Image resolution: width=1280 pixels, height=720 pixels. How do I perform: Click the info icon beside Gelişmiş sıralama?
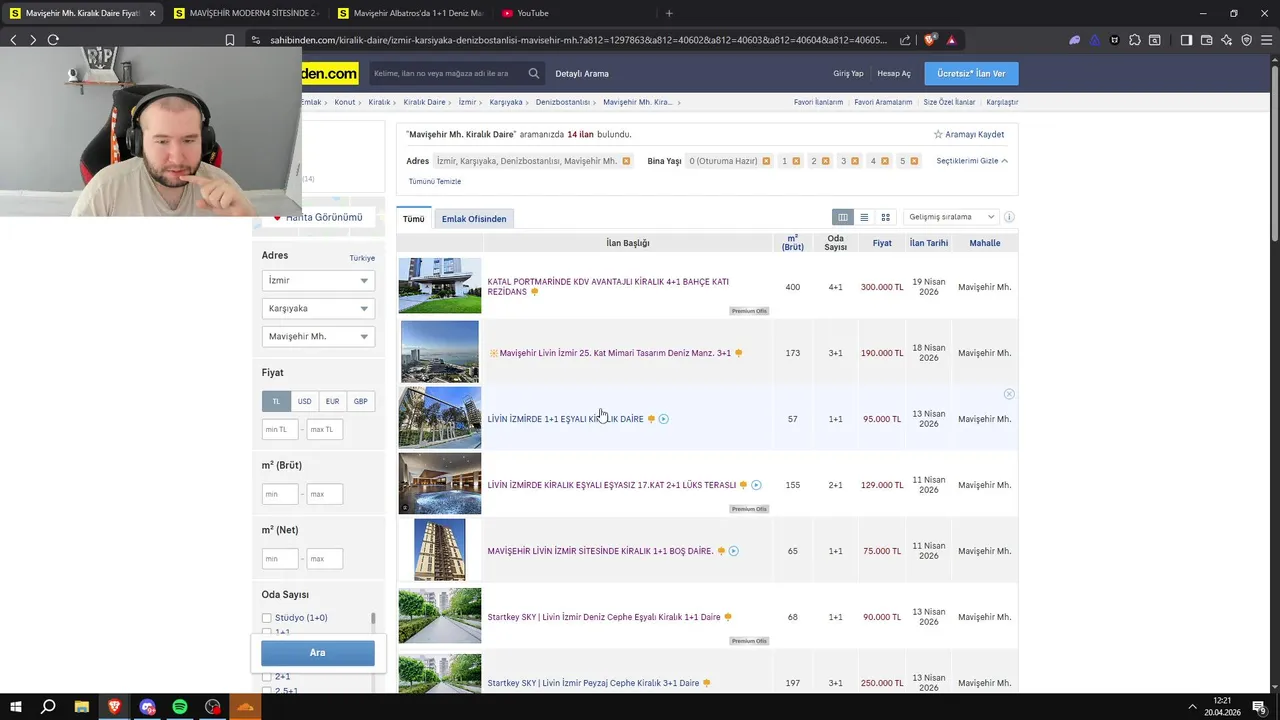pos(1009,217)
